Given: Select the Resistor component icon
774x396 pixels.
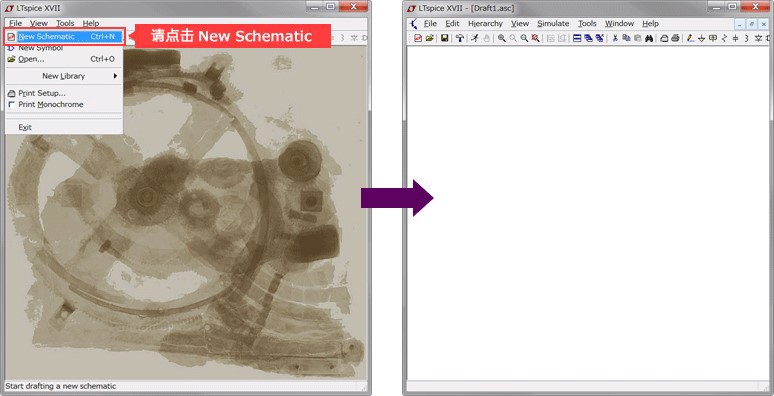Looking at the screenshot, I should click(724, 38).
